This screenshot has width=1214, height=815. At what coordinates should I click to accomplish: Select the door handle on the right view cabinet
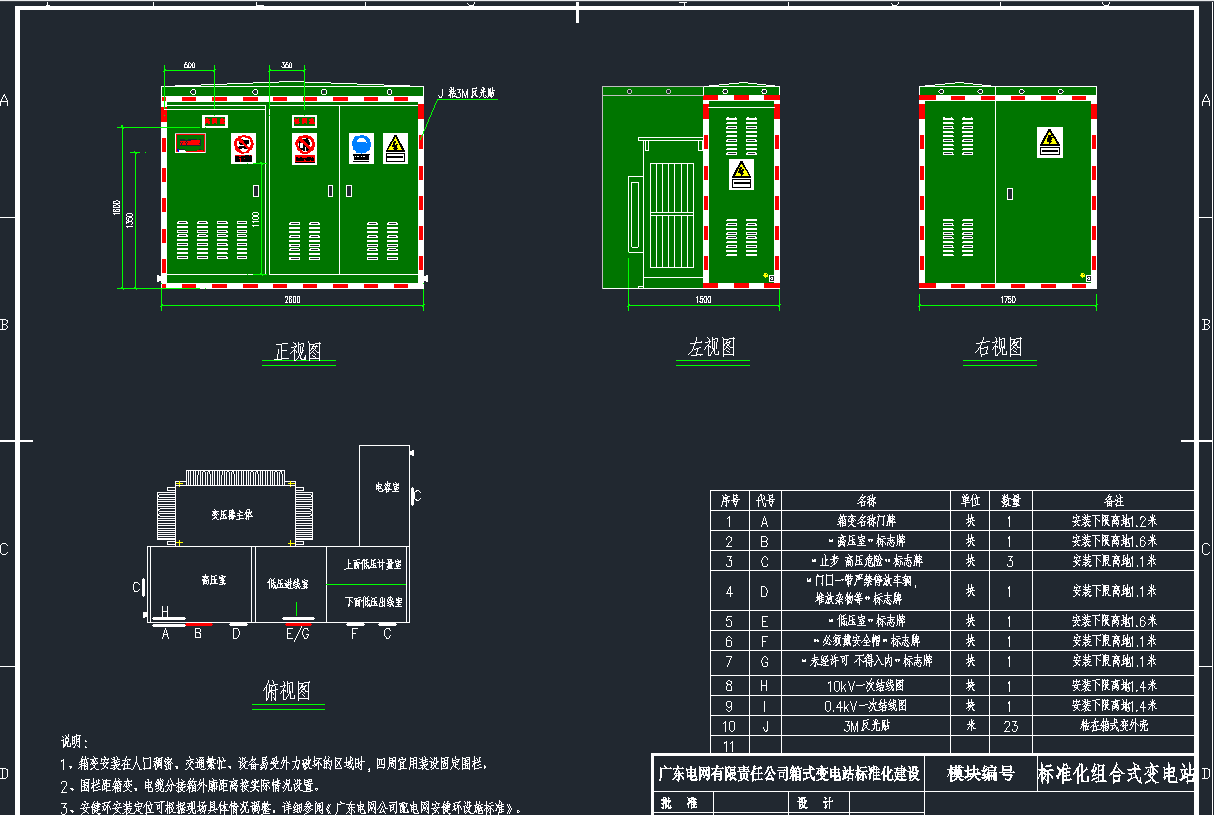[1009, 193]
